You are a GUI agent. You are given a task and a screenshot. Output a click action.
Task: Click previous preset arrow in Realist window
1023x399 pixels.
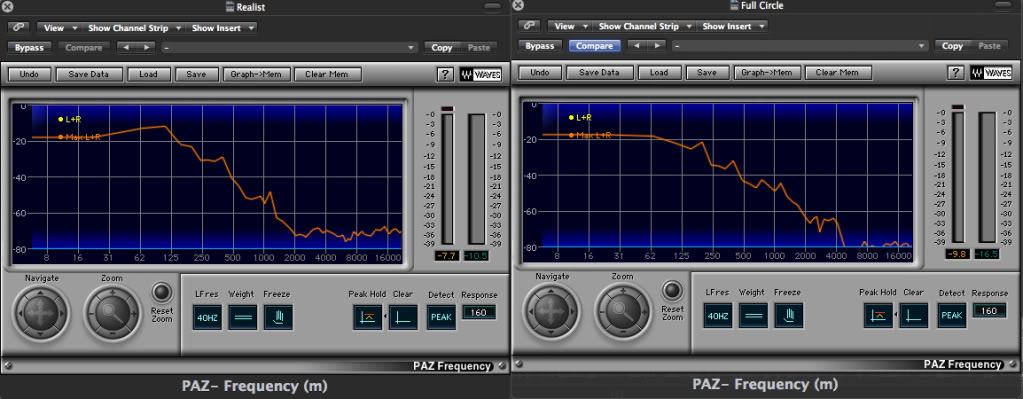click(x=127, y=48)
